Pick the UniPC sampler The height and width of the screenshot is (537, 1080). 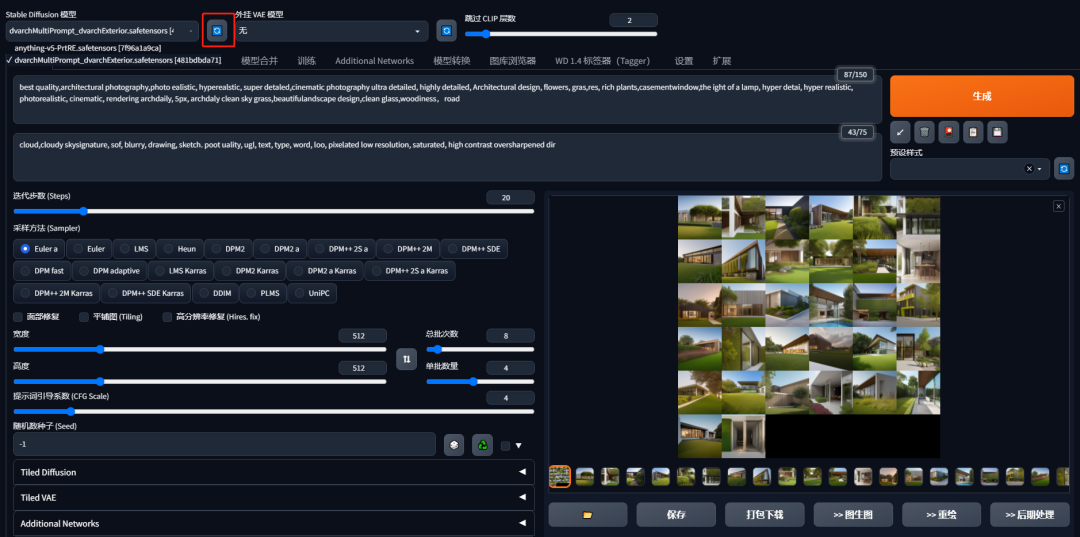click(x=311, y=293)
